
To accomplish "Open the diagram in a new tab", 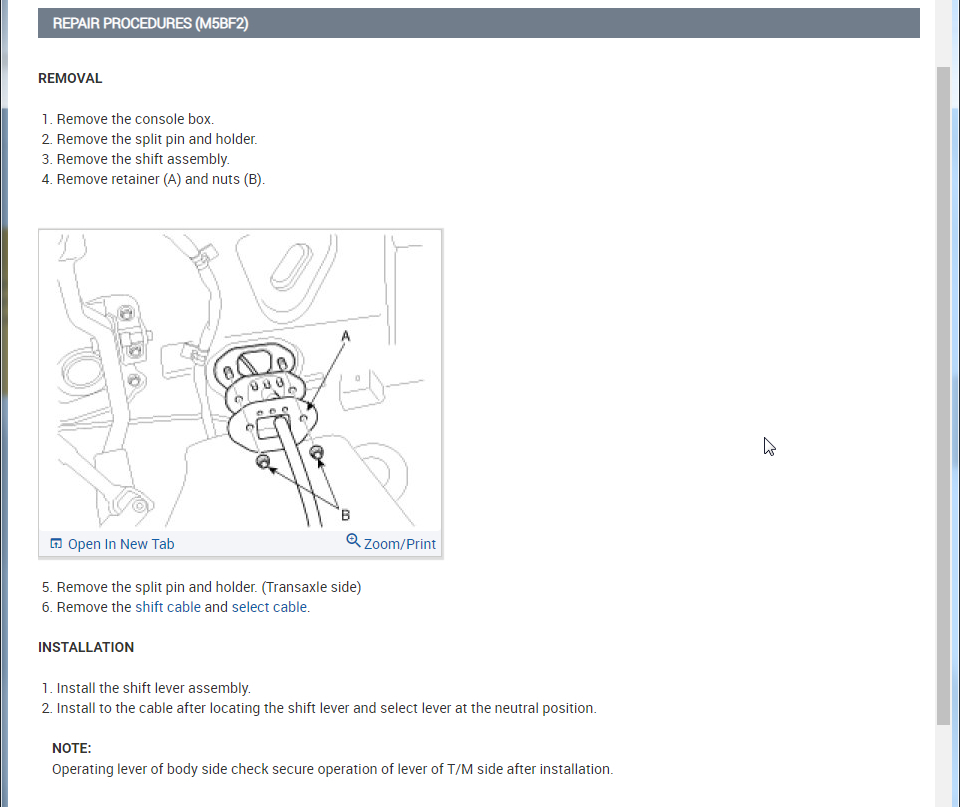I will [x=121, y=544].
